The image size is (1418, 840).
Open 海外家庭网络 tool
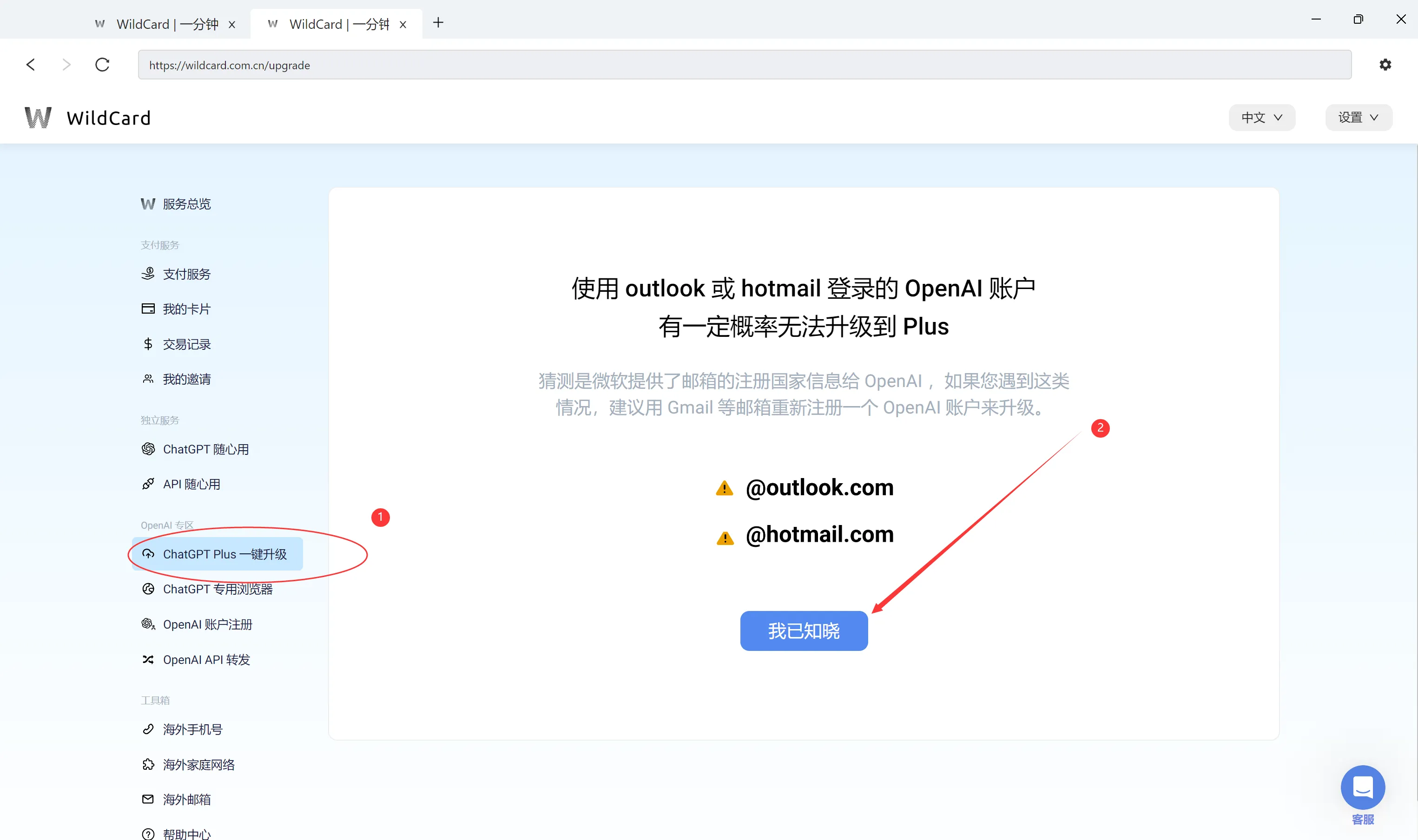click(x=198, y=765)
